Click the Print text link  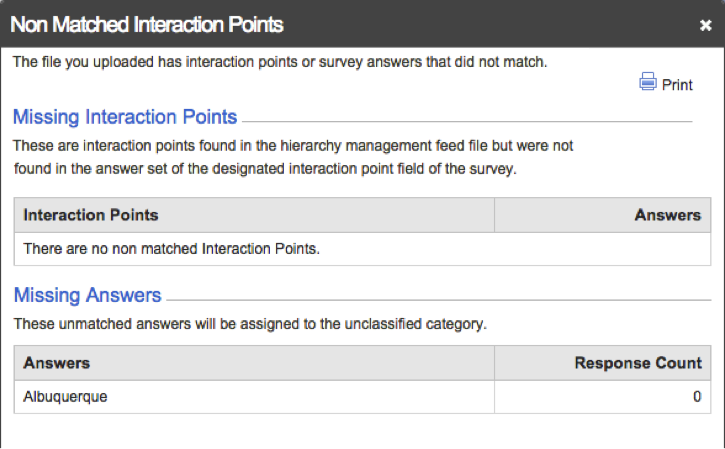tap(677, 85)
